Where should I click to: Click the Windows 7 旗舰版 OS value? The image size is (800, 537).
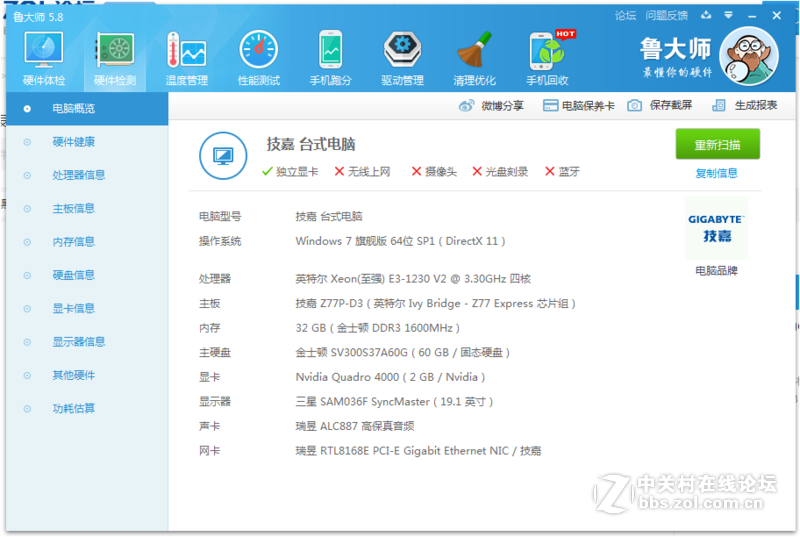point(401,241)
